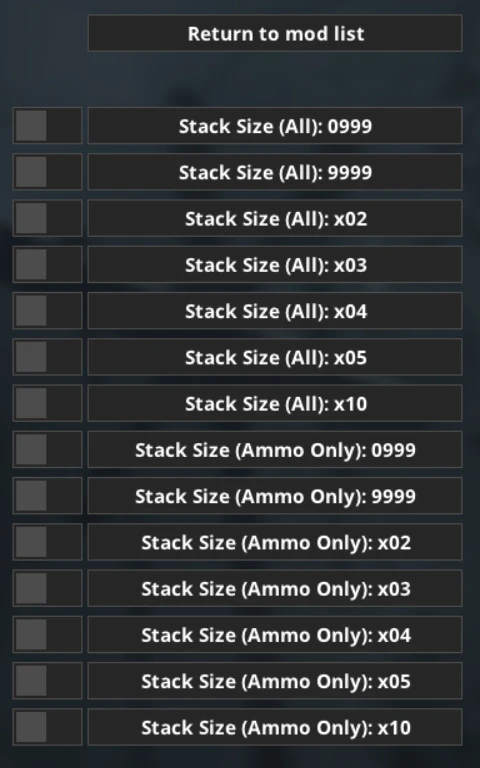Screen dimensions: 480x768
Task: Enable the Stack Size (All): 0999 toggle
Action: pos(47,125)
